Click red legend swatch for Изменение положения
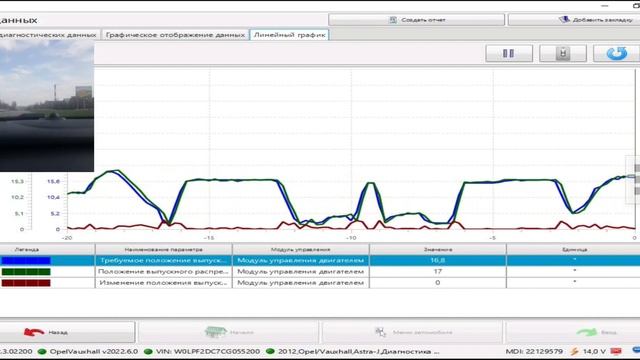The width and height of the screenshot is (640, 360). click(x=26, y=283)
